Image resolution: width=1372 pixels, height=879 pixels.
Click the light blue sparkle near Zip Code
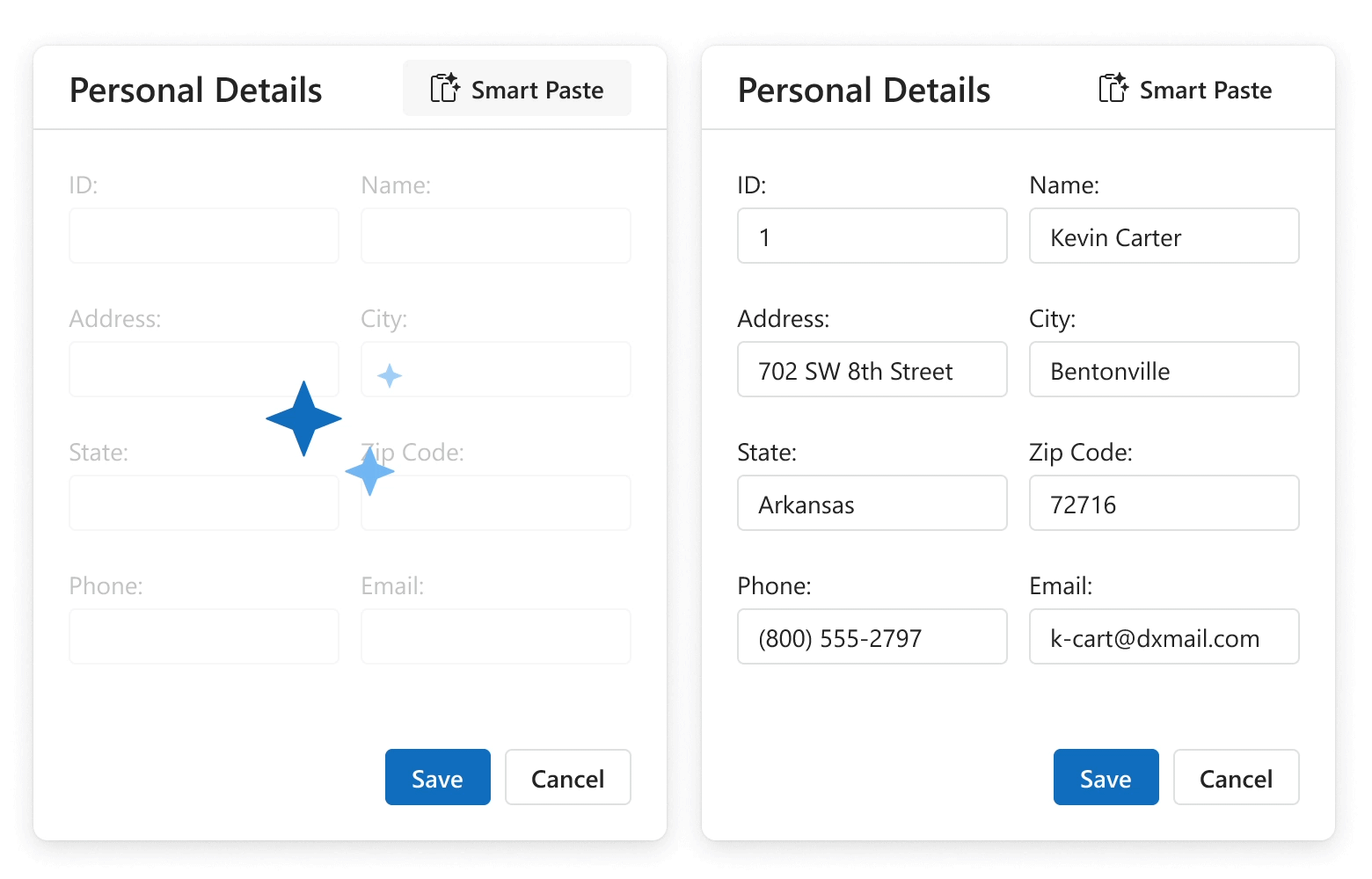369,473
